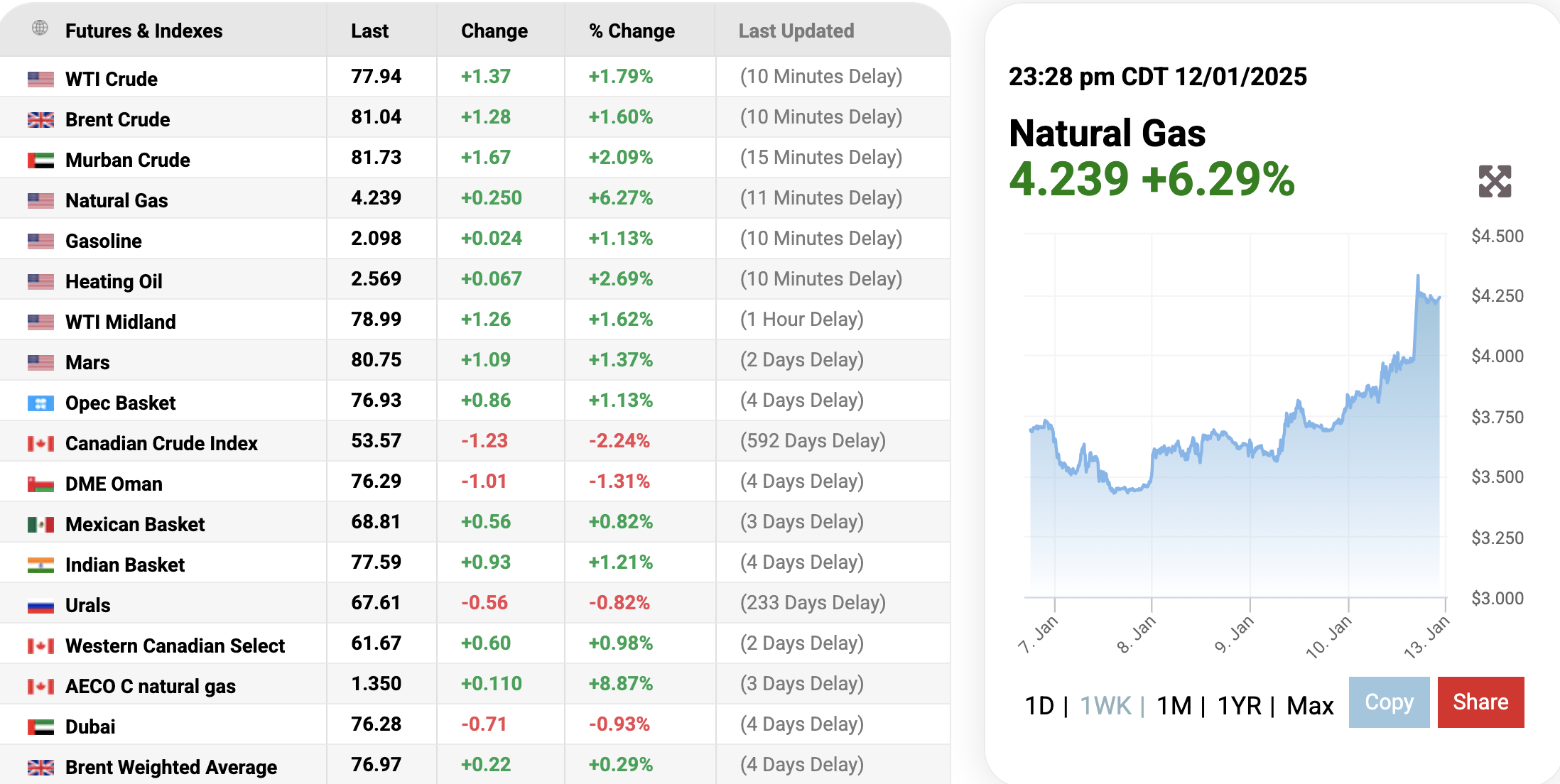This screenshot has width=1560, height=784.
Task: Click the chart expand fullscreen icon
Action: click(x=1495, y=182)
